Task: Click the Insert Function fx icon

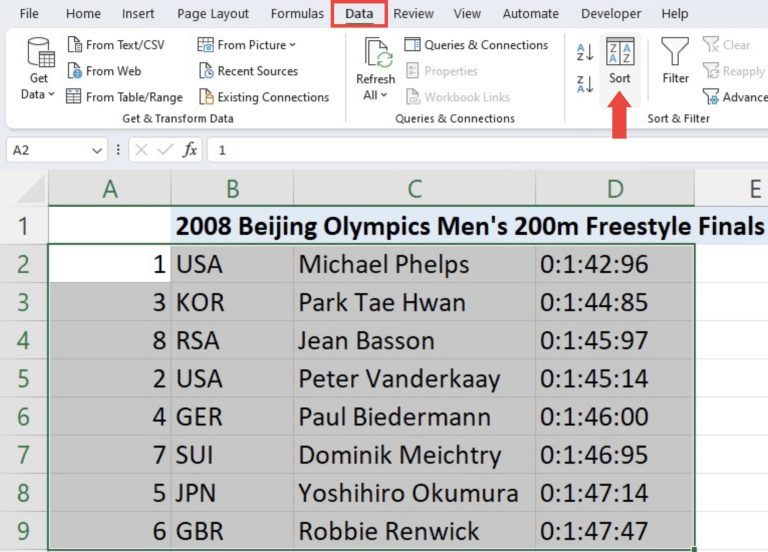Action: 190,150
